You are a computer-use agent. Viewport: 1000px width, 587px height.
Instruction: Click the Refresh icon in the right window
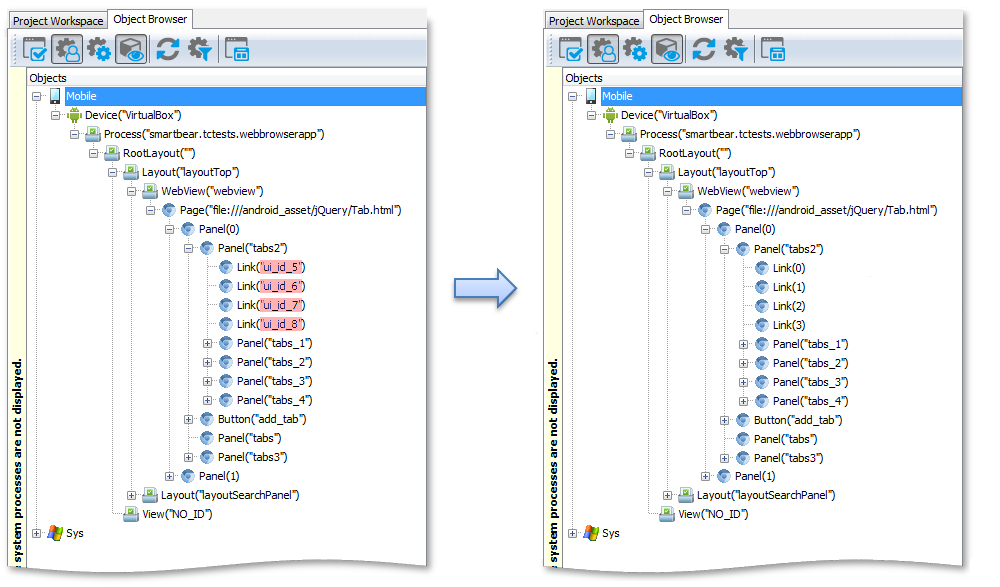point(703,48)
